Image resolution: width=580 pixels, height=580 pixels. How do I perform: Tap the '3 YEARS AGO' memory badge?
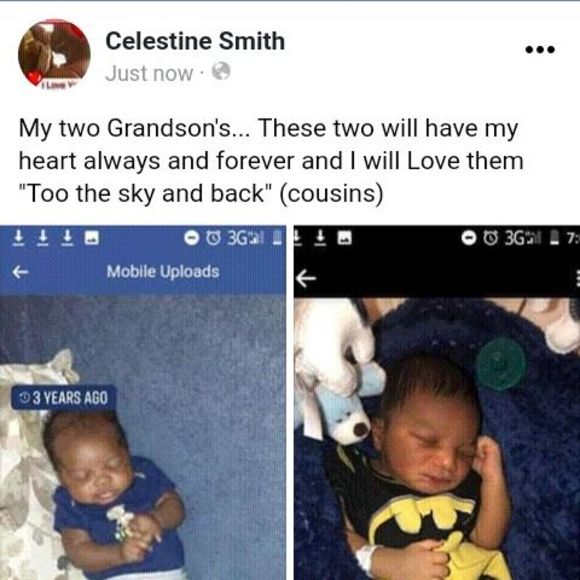64,398
